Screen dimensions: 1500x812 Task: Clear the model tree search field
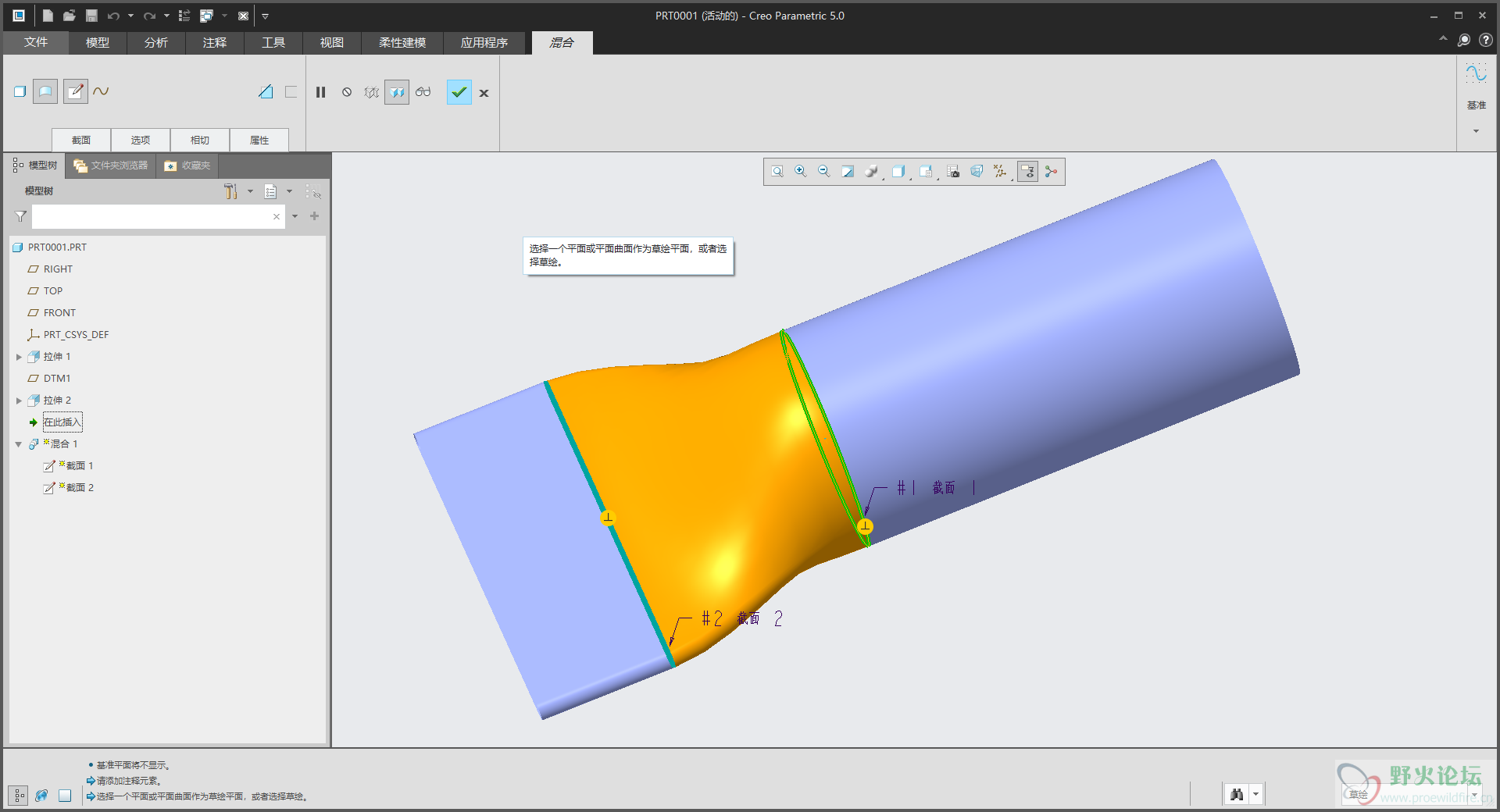pyautogui.click(x=277, y=216)
